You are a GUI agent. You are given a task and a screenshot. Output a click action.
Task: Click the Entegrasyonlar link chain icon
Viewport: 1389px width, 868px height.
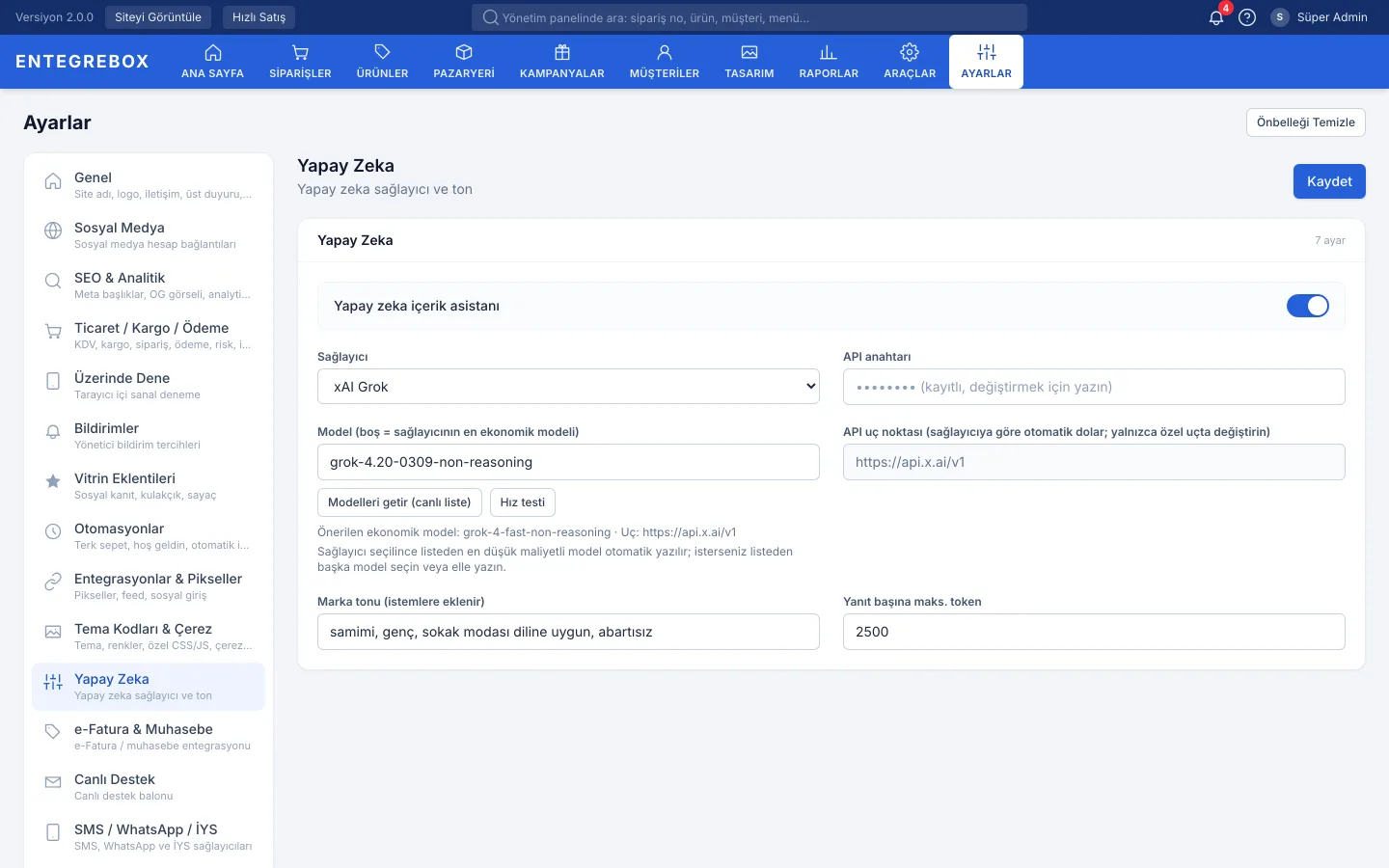point(53,582)
